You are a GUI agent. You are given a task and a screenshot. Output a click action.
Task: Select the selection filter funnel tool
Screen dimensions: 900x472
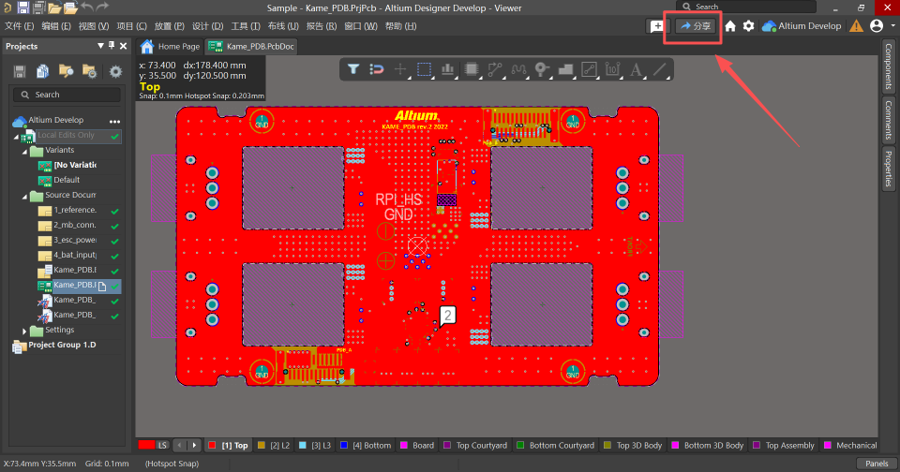point(353,69)
